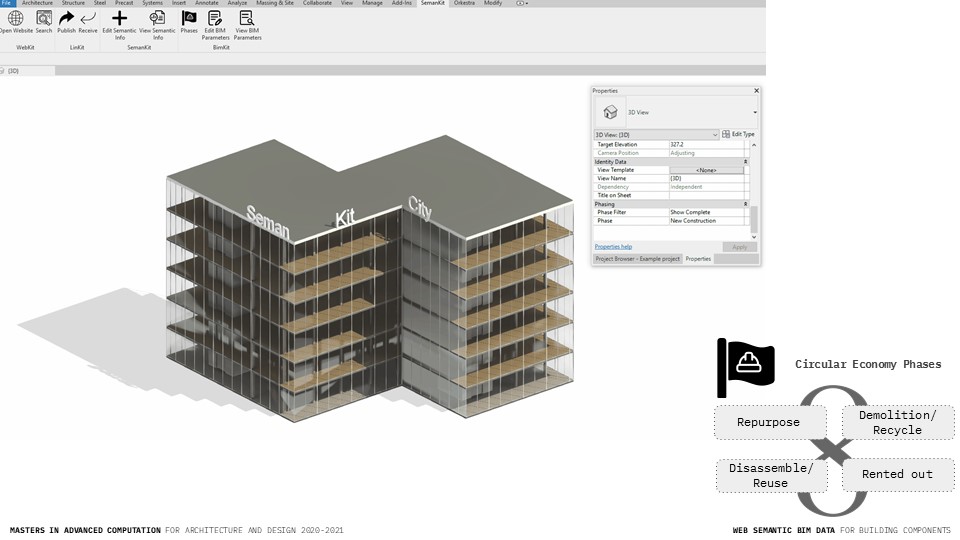Click the View Template <None> button

706,170
